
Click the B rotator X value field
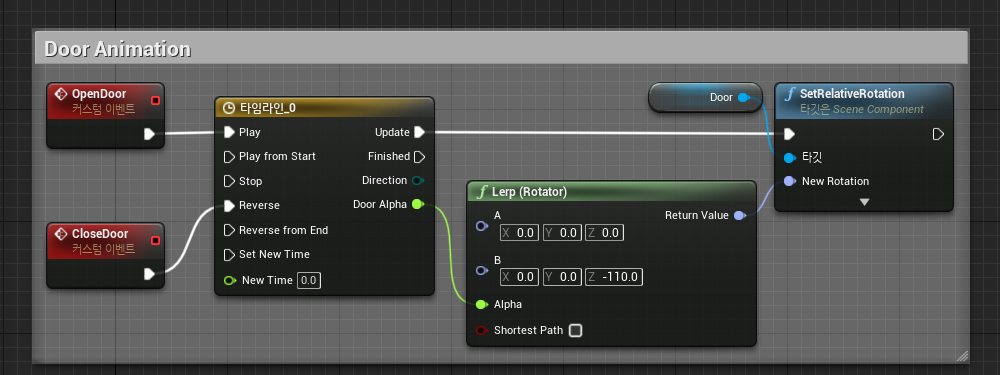(520, 277)
